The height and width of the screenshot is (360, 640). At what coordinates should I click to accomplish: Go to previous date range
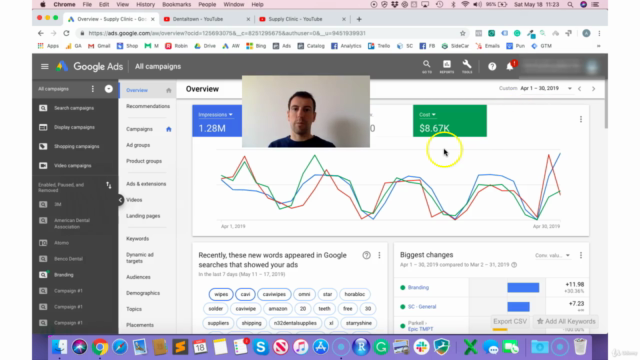[580, 89]
